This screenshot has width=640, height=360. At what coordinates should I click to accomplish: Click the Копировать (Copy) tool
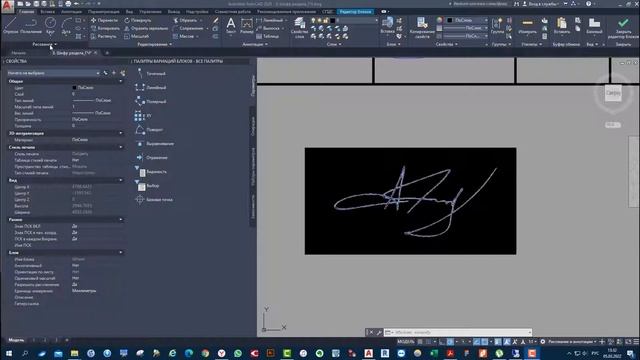click(105, 28)
